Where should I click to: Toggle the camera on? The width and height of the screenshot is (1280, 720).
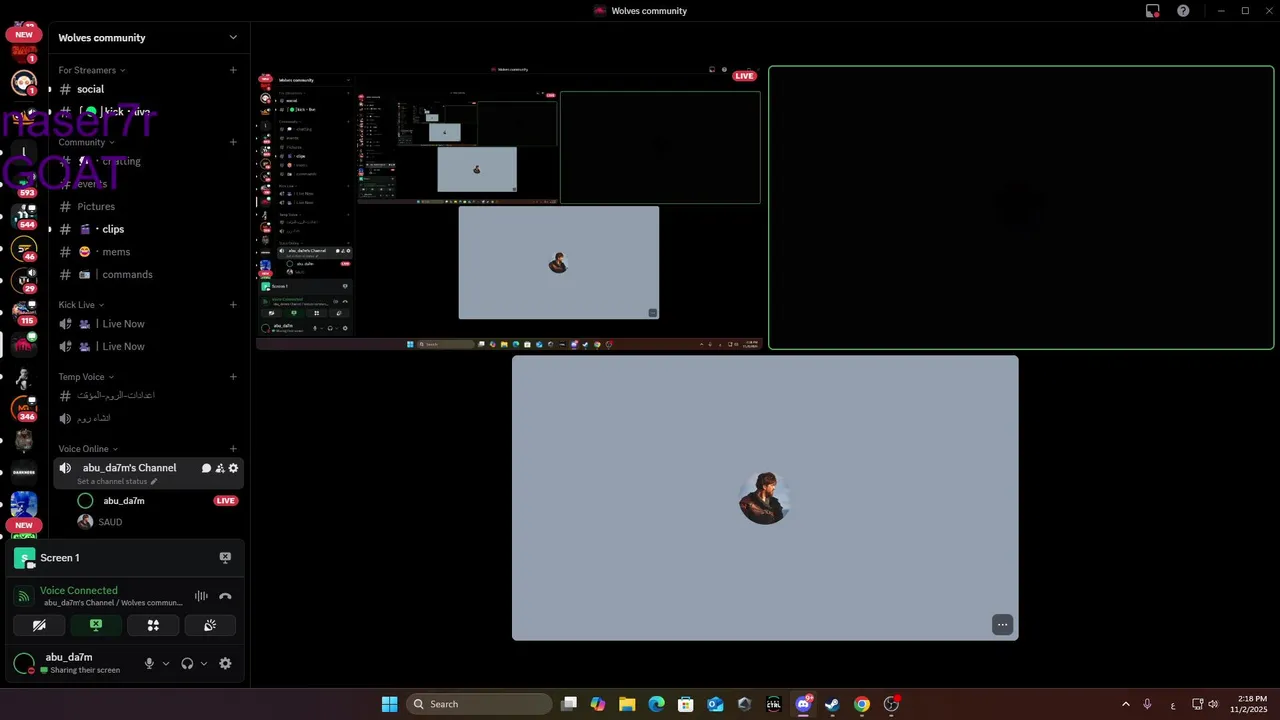click(x=39, y=625)
